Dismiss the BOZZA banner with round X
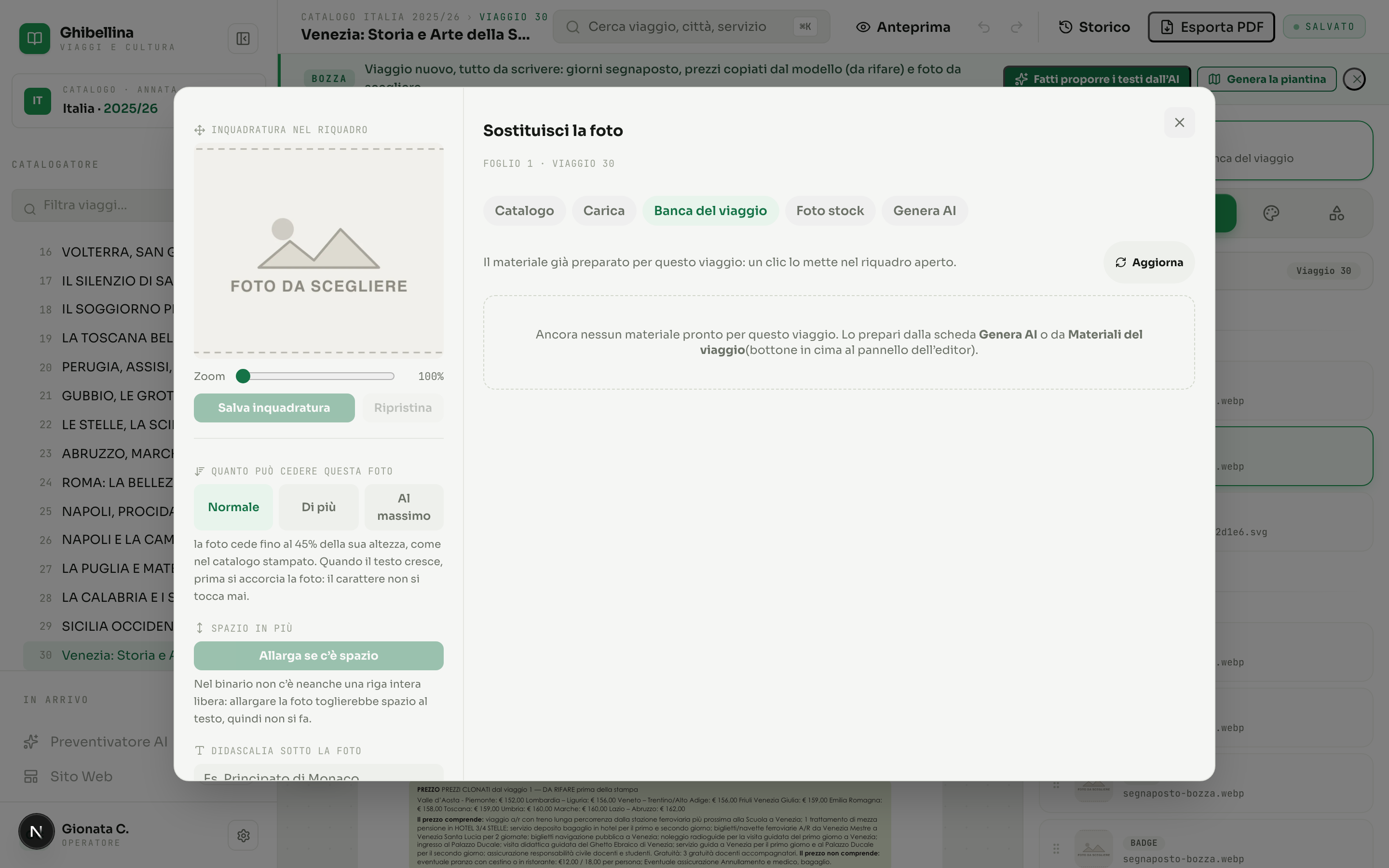This screenshot has width=1389, height=868. (1355, 79)
